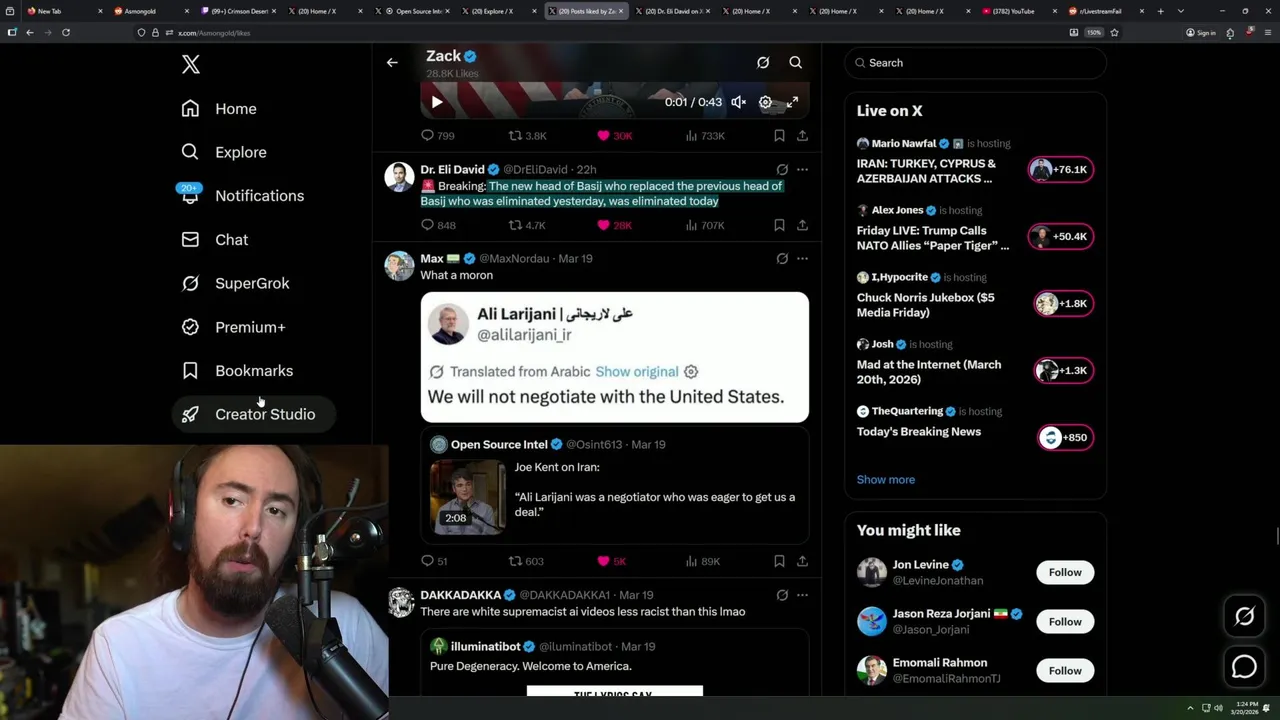This screenshot has height=720, width=1280.
Task: Open Notifications with 20+ badge
Action: click(x=241, y=196)
